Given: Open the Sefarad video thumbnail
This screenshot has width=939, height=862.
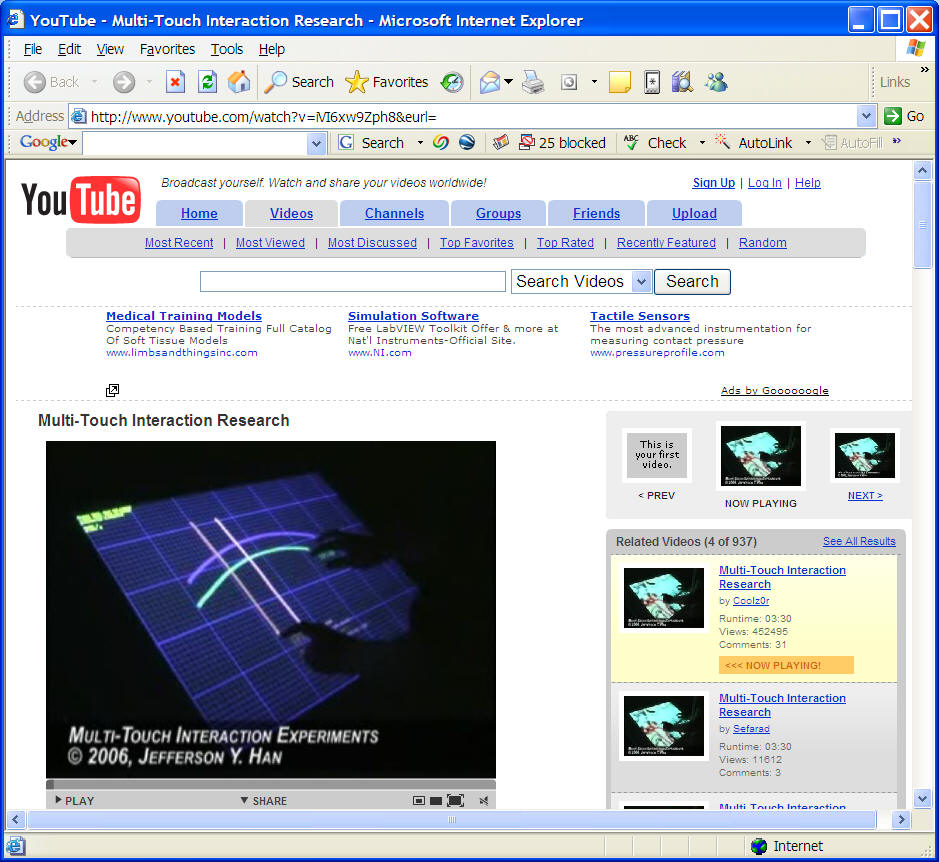Looking at the screenshot, I should (664, 726).
